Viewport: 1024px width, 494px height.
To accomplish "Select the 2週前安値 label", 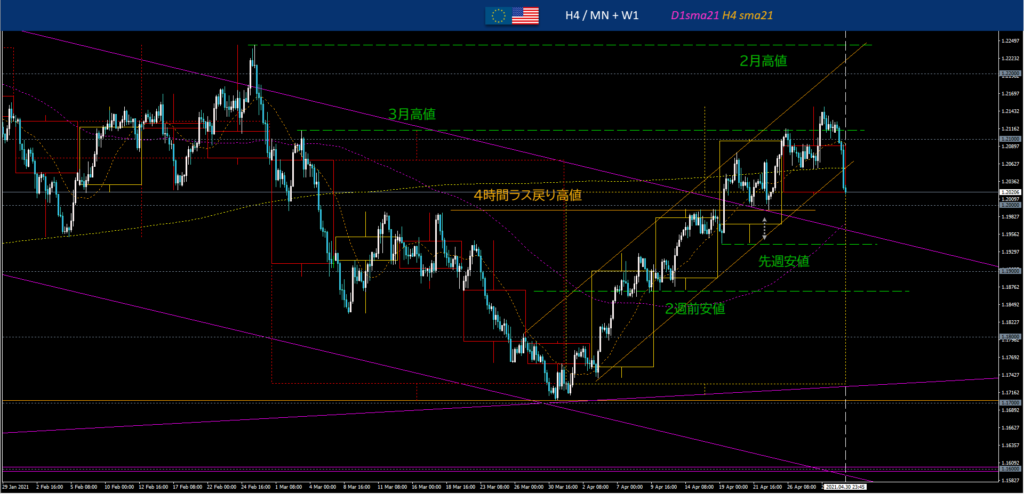I will click(x=695, y=308).
